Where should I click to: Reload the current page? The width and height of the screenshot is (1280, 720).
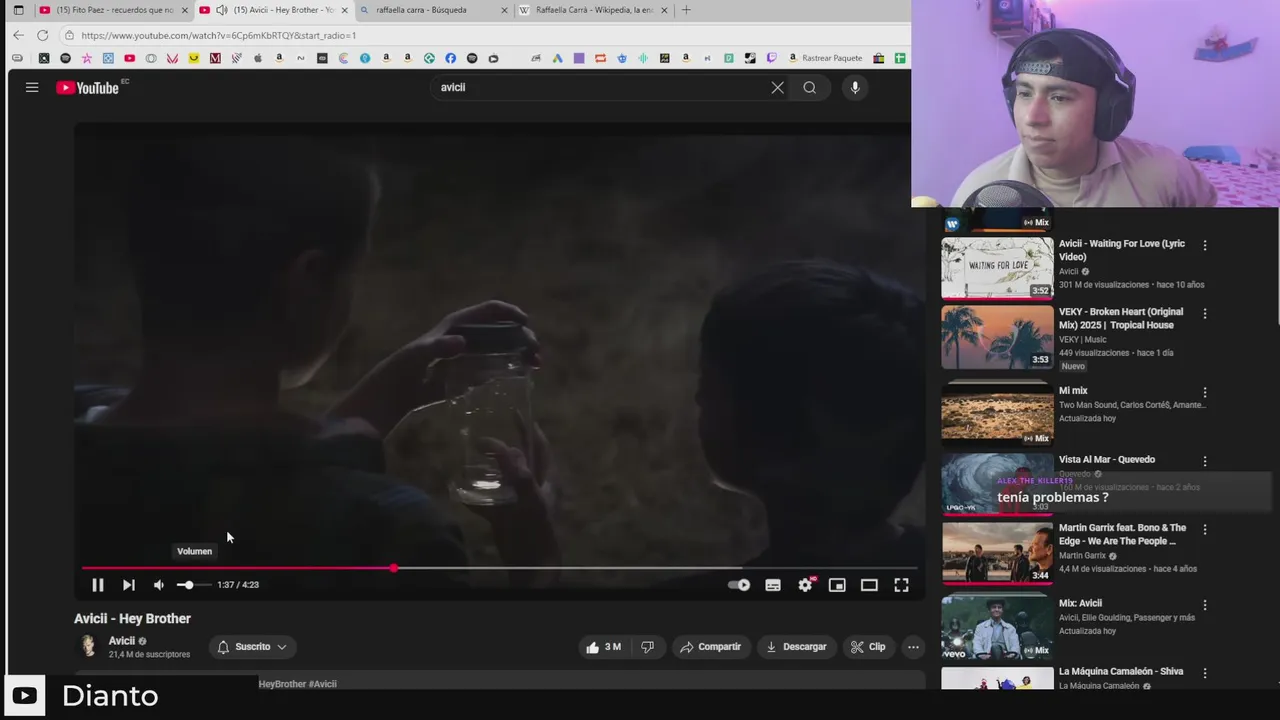click(x=42, y=35)
